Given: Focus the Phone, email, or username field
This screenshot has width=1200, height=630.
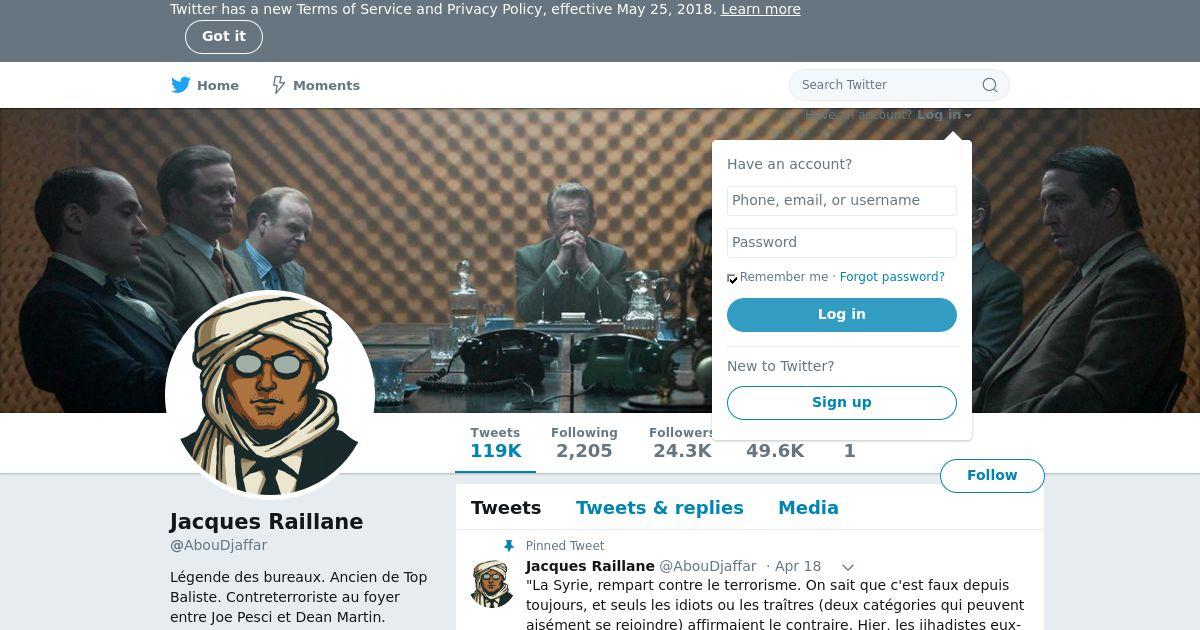Looking at the screenshot, I should 842,200.
